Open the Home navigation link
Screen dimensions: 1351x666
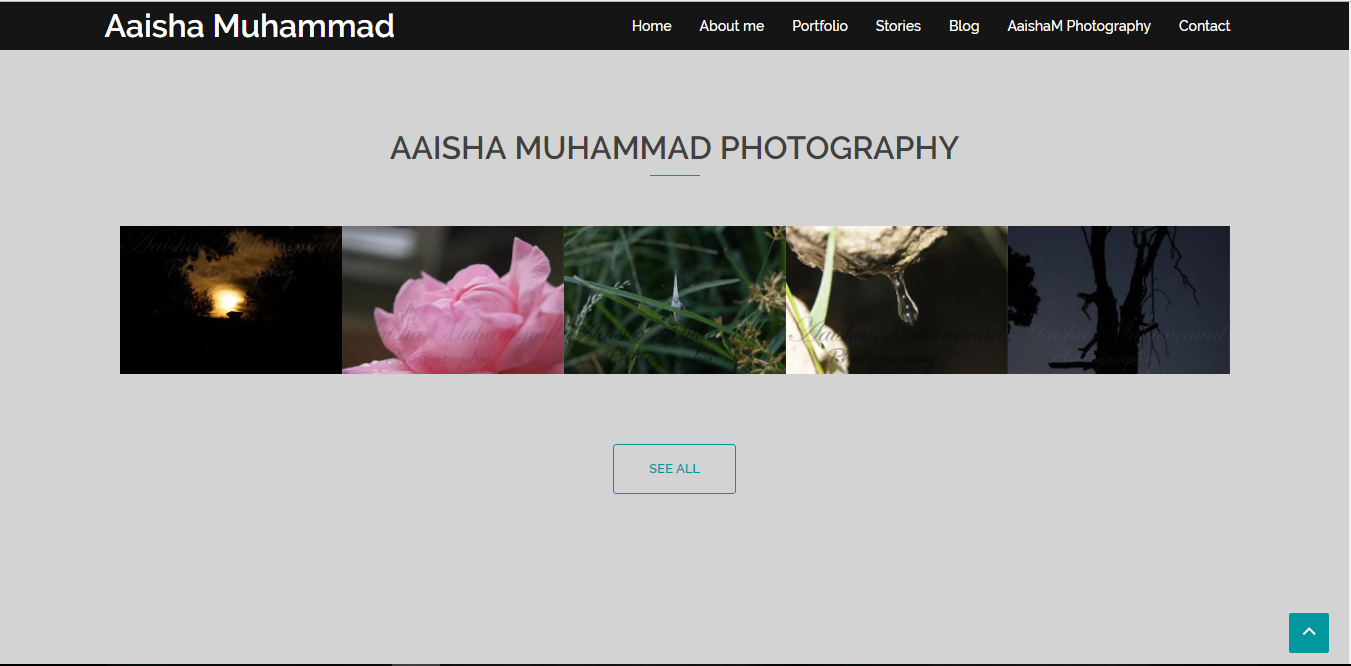tap(651, 26)
